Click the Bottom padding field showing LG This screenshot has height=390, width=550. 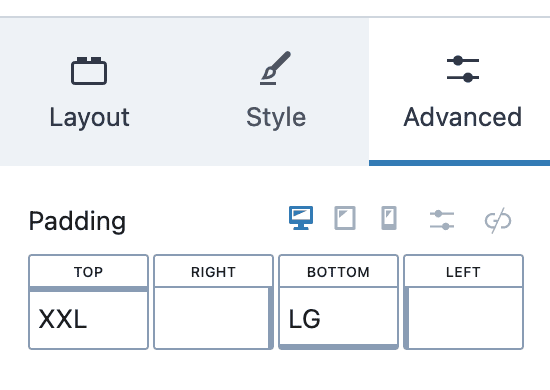(x=338, y=316)
